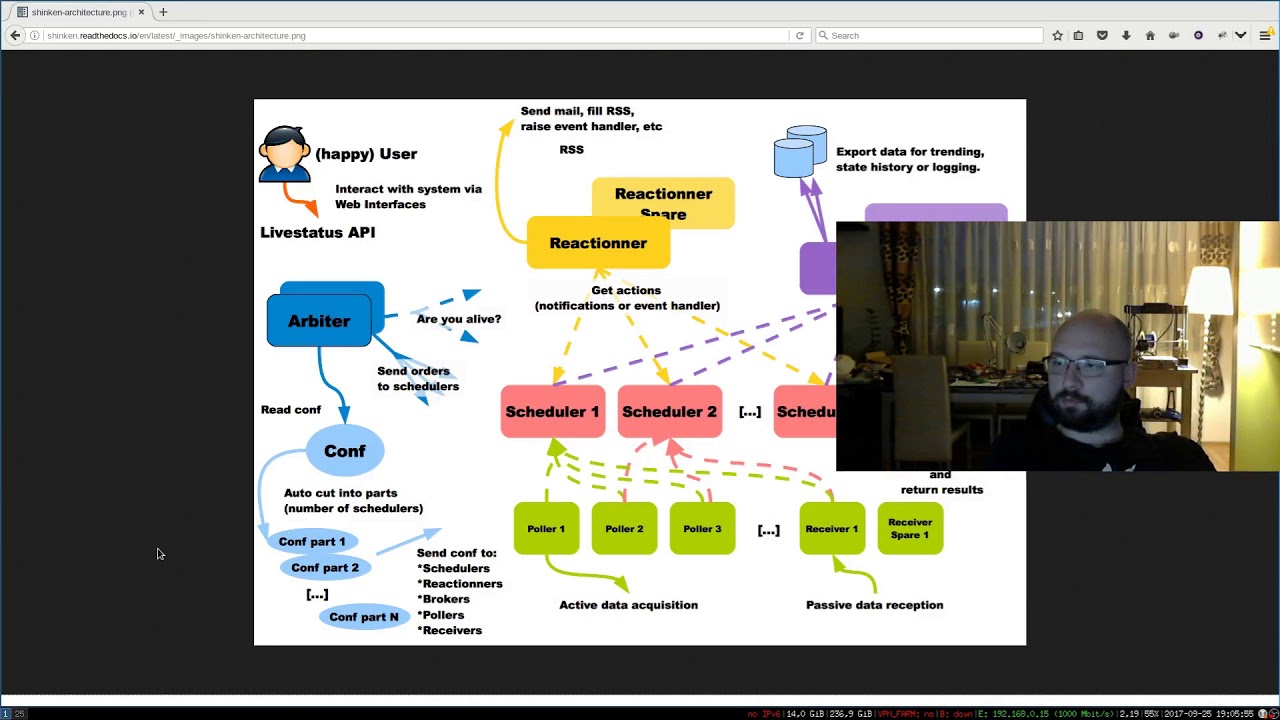The image size is (1280, 720).
Task: Open the downloads arrow icon
Action: [x=1126, y=35]
